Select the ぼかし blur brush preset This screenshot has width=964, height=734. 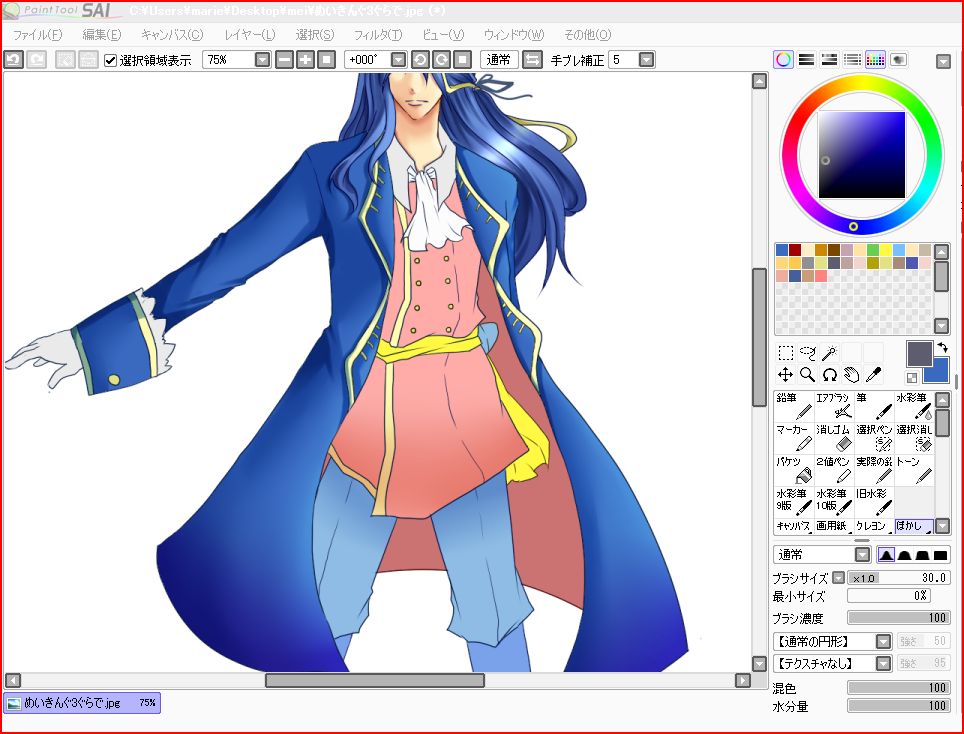coord(914,526)
